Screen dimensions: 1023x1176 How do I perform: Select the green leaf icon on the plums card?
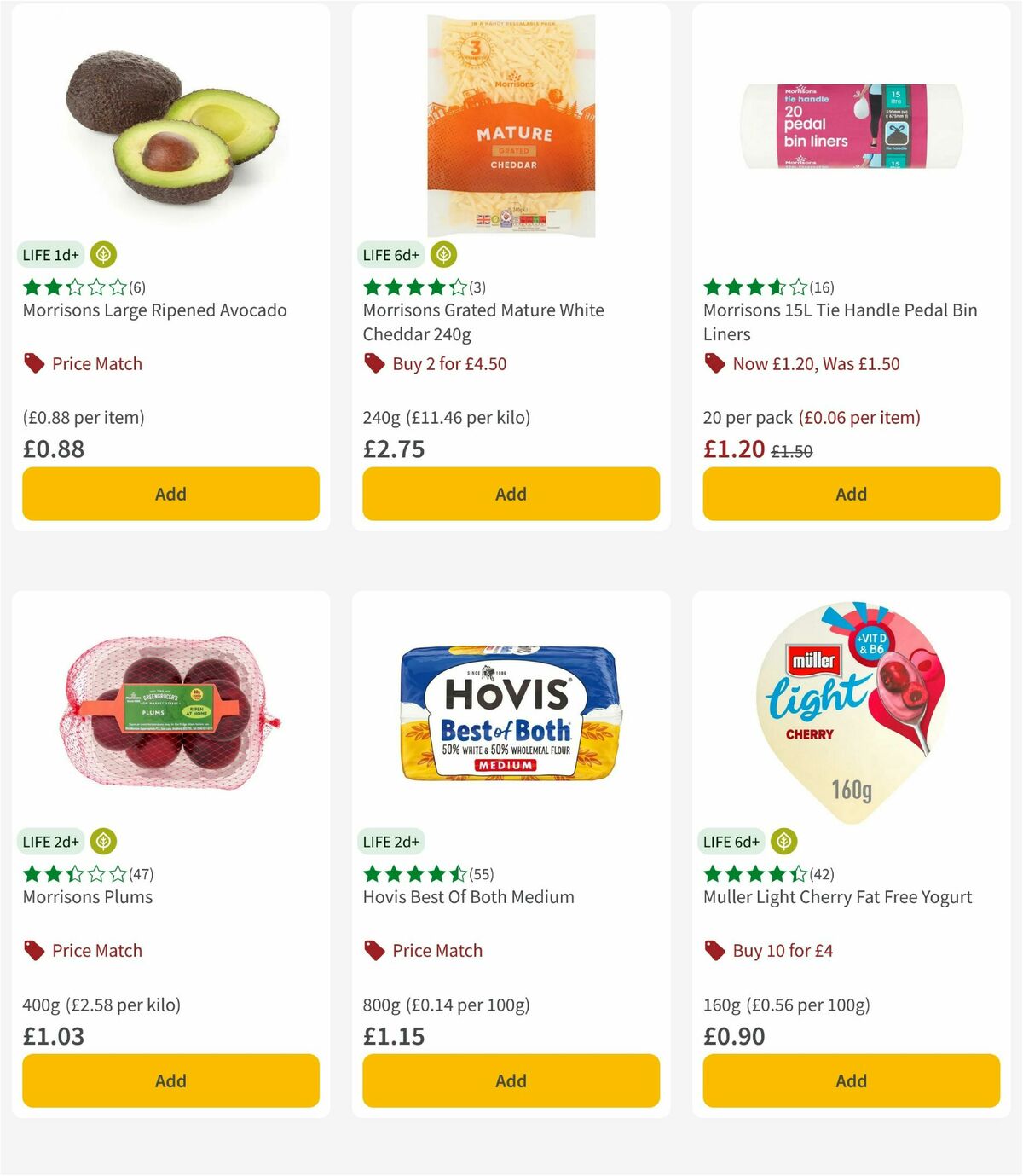(x=102, y=840)
